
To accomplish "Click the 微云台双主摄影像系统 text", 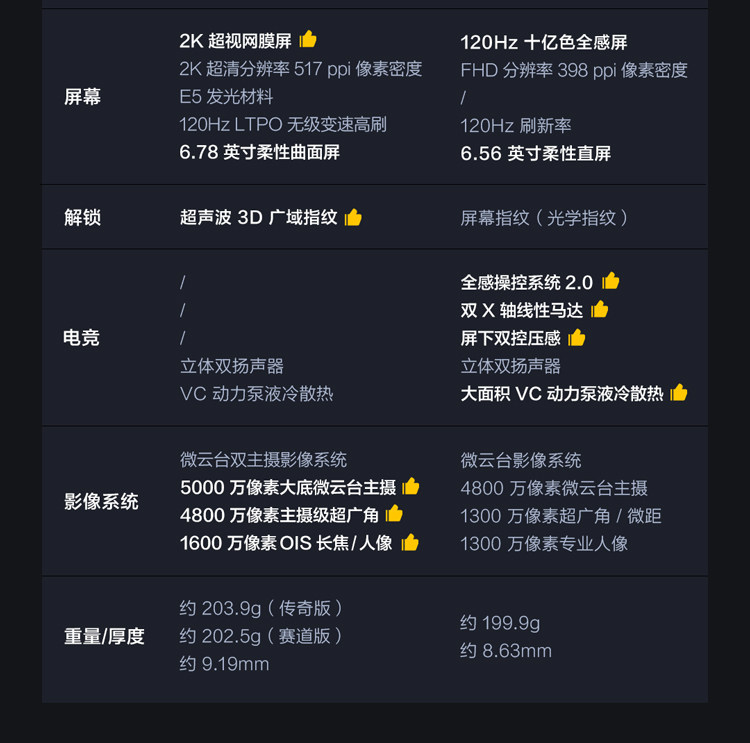I will tap(263, 460).
